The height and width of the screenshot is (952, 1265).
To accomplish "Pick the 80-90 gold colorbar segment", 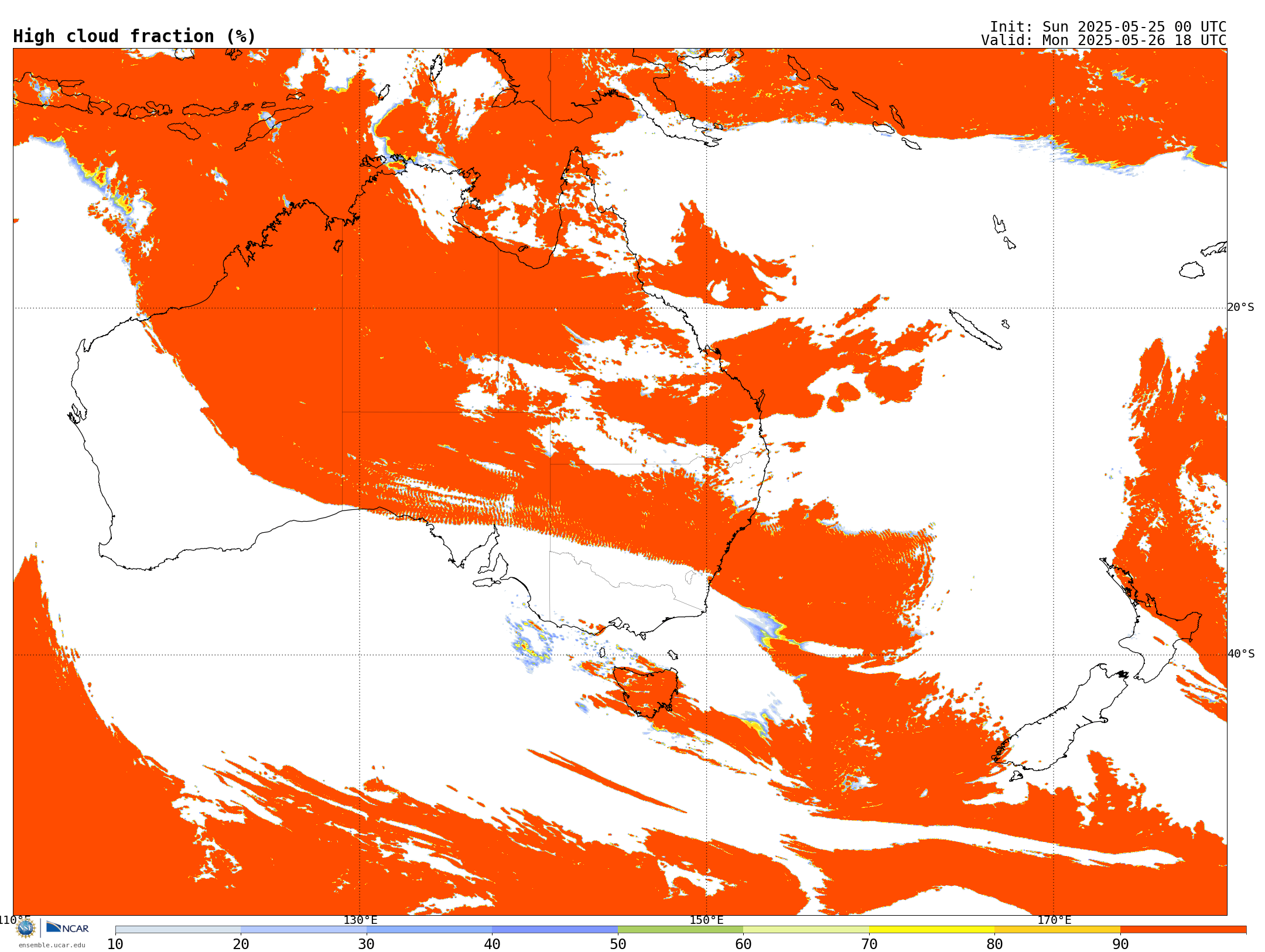I will [x=1057, y=929].
